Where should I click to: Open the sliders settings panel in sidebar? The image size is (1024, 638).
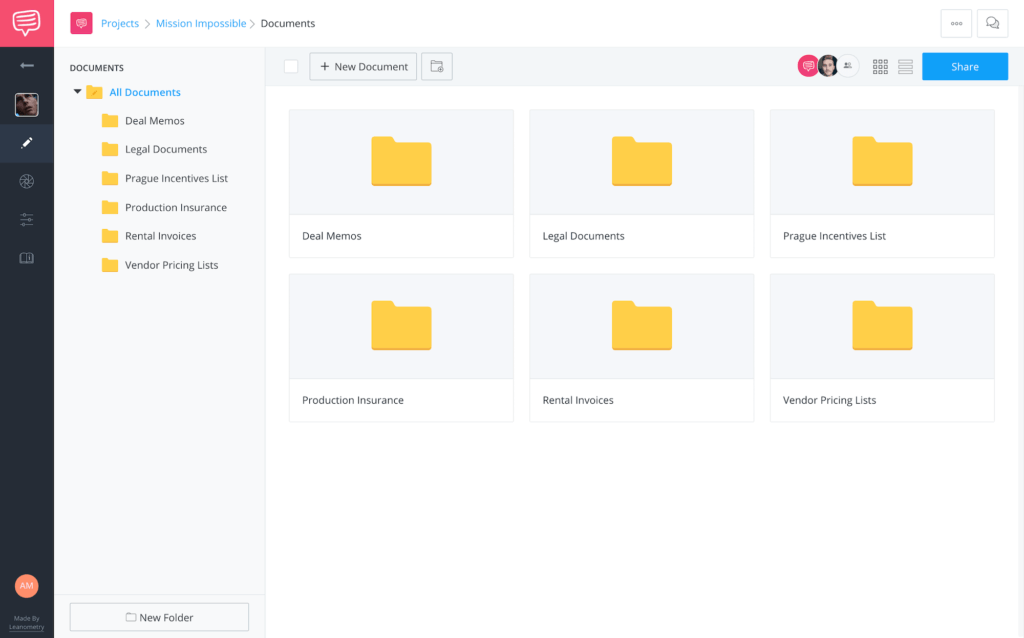tap(26, 219)
